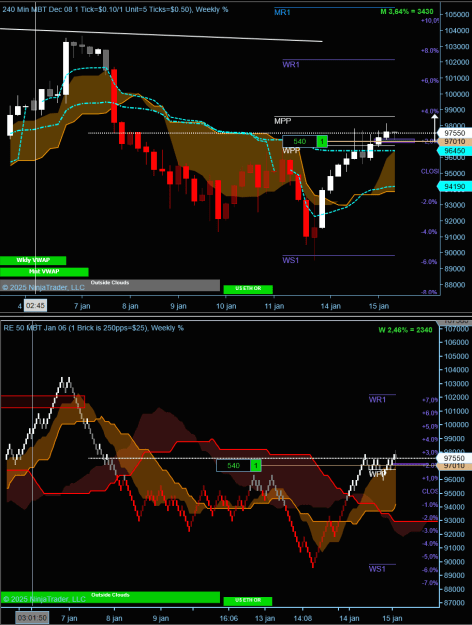Click the MPP pivot label
This screenshot has width=472, height=625.
pos(283,121)
